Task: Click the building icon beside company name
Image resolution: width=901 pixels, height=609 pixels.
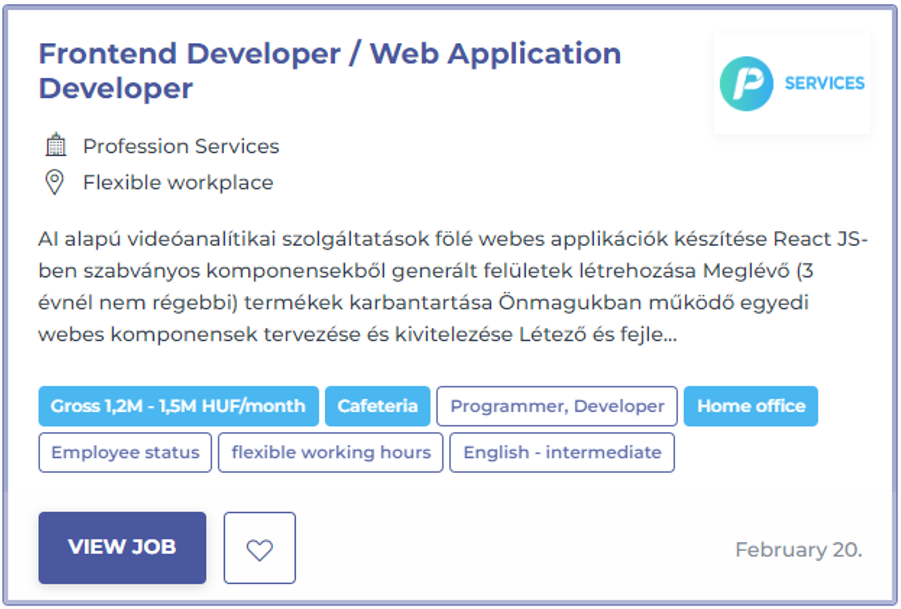Action: tap(56, 146)
